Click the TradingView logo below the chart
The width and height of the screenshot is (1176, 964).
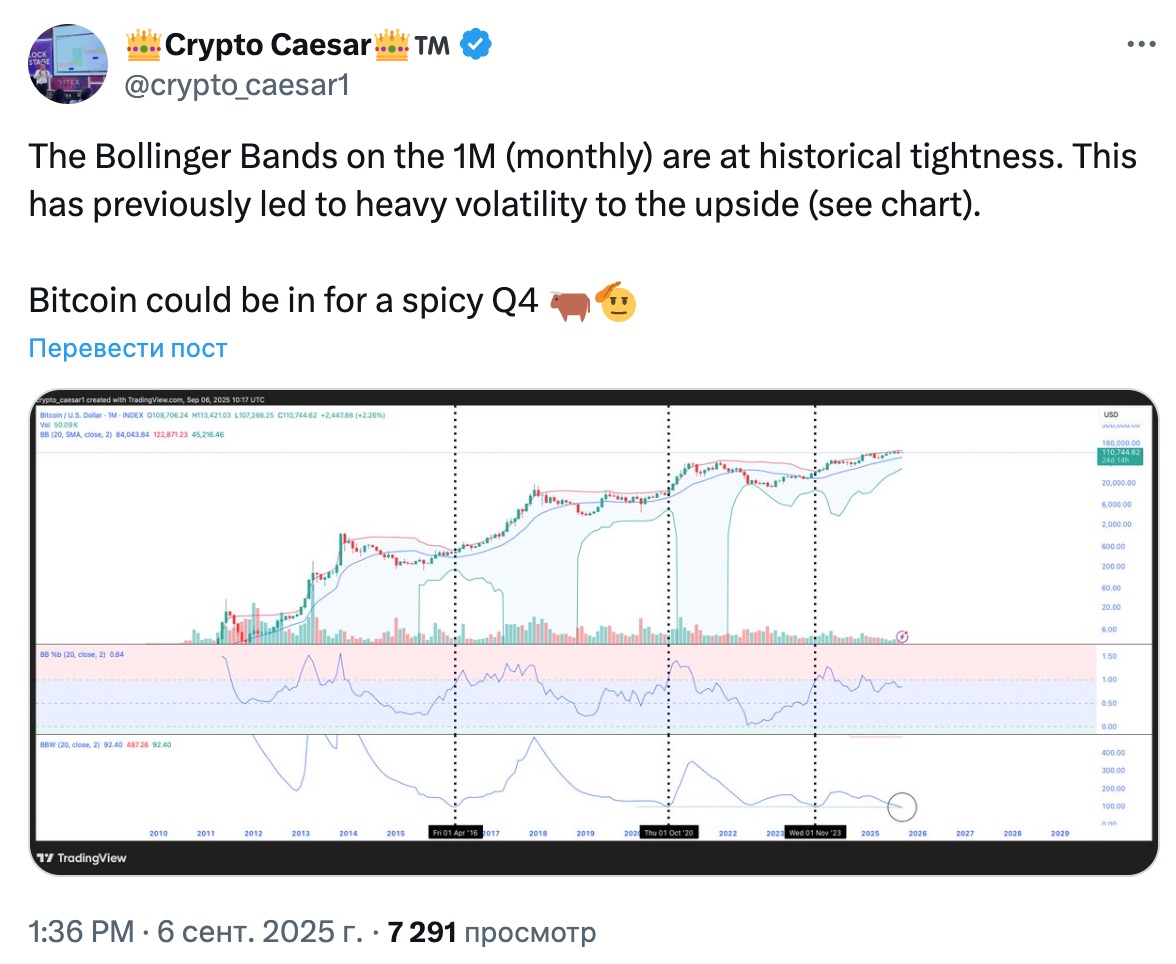82,857
